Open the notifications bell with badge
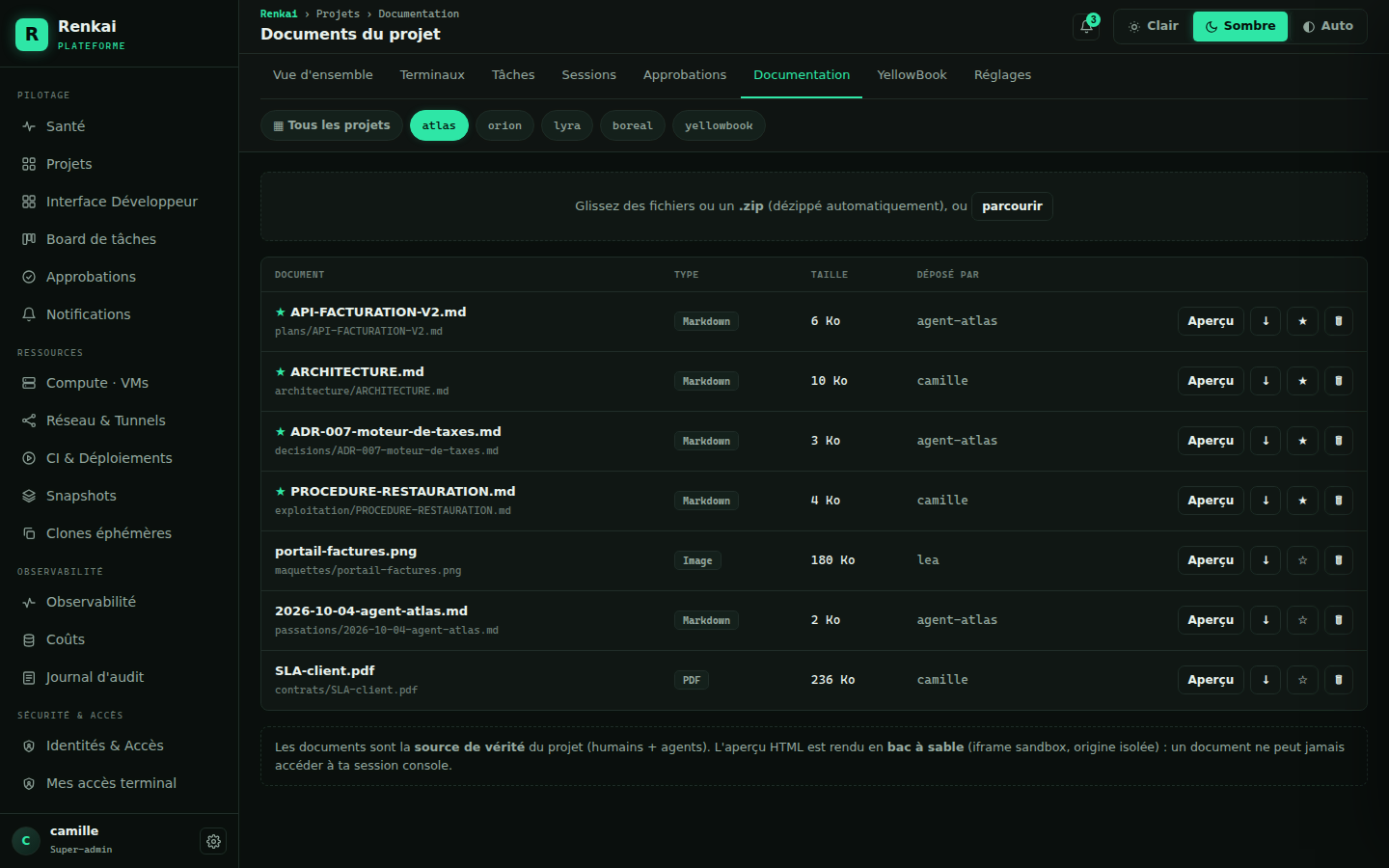 pos(1086,26)
